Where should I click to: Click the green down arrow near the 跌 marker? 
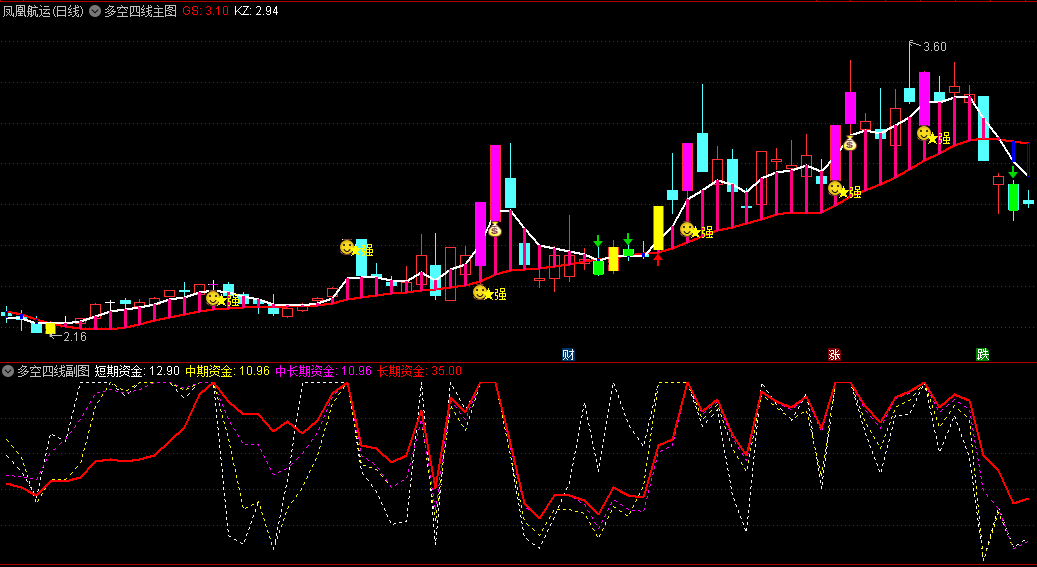pyautogui.click(x=1013, y=173)
